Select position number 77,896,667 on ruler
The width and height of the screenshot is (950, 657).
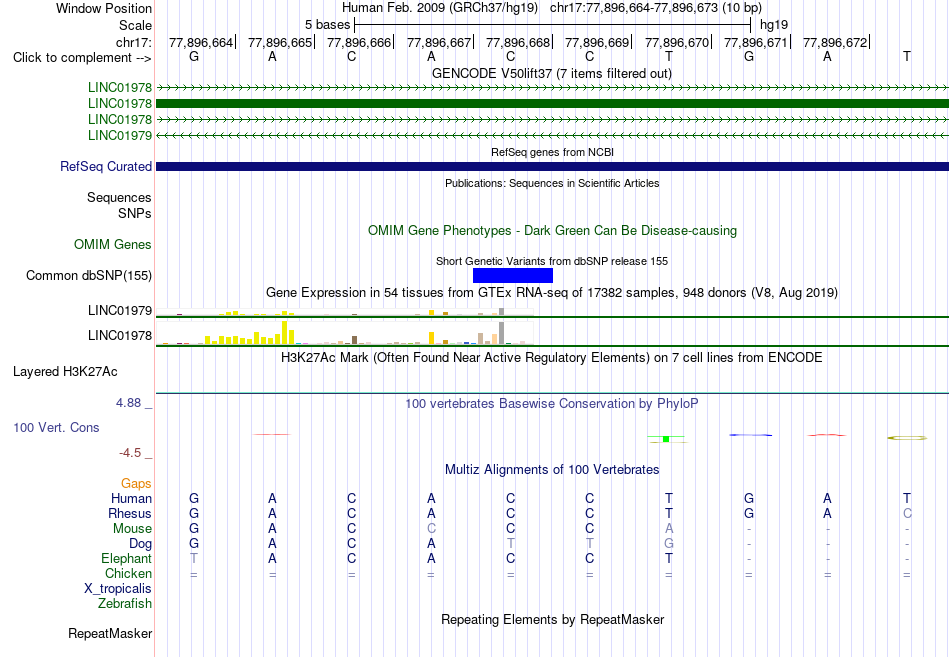pos(439,42)
